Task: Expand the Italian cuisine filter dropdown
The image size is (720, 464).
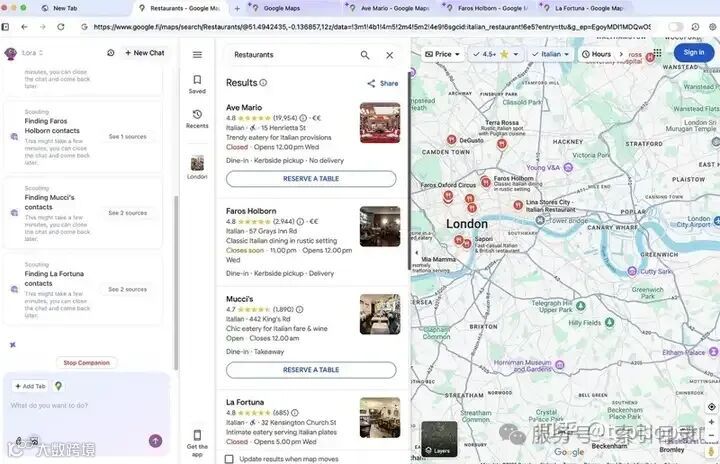Action: [x=550, y=54]
